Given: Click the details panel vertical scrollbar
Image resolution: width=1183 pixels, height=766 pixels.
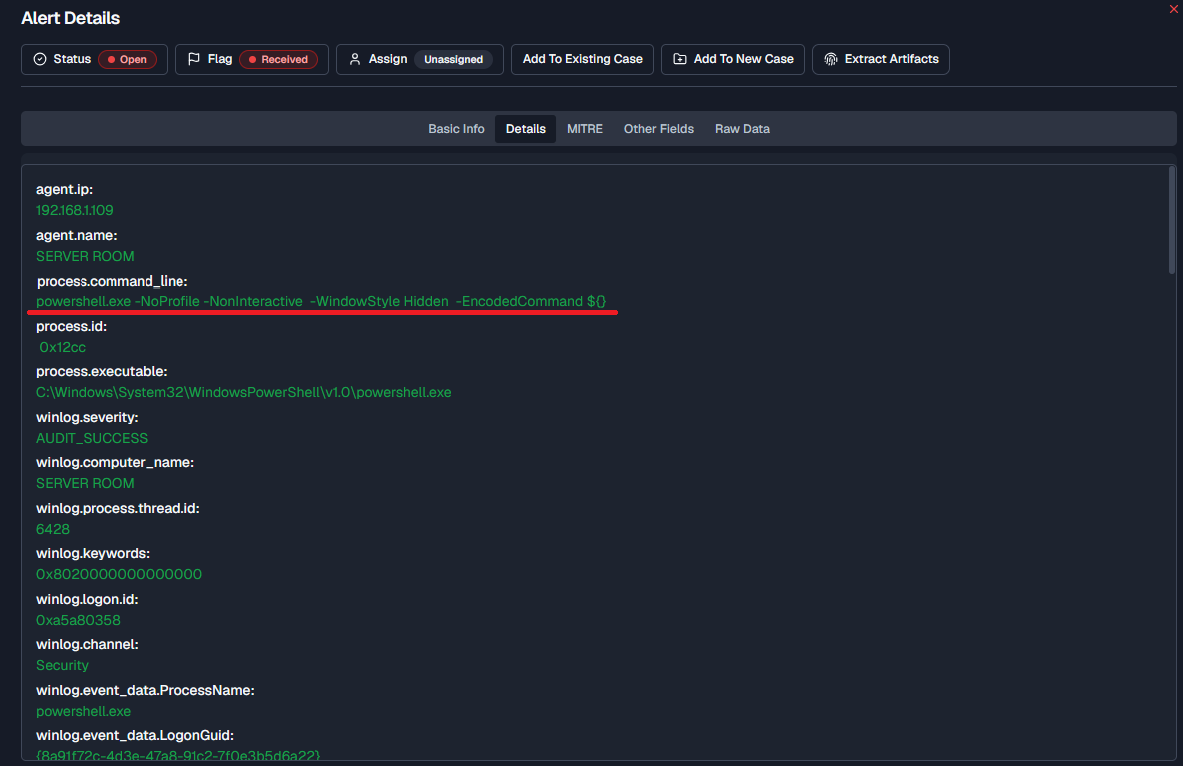Looking at the screenshot, I should click(x=1172, y=220).
